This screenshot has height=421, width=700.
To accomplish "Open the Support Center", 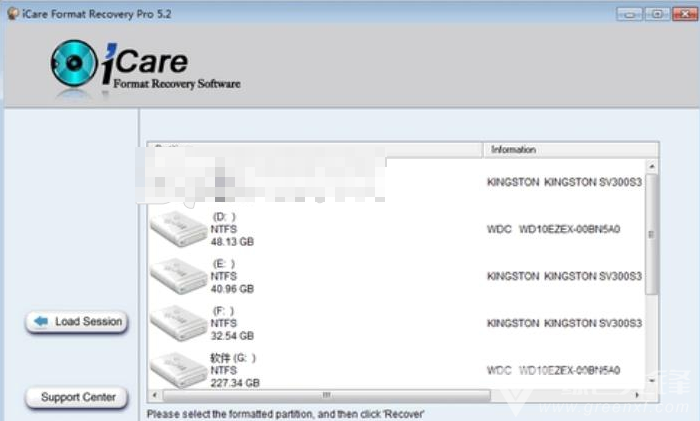I will pos(77,397).
